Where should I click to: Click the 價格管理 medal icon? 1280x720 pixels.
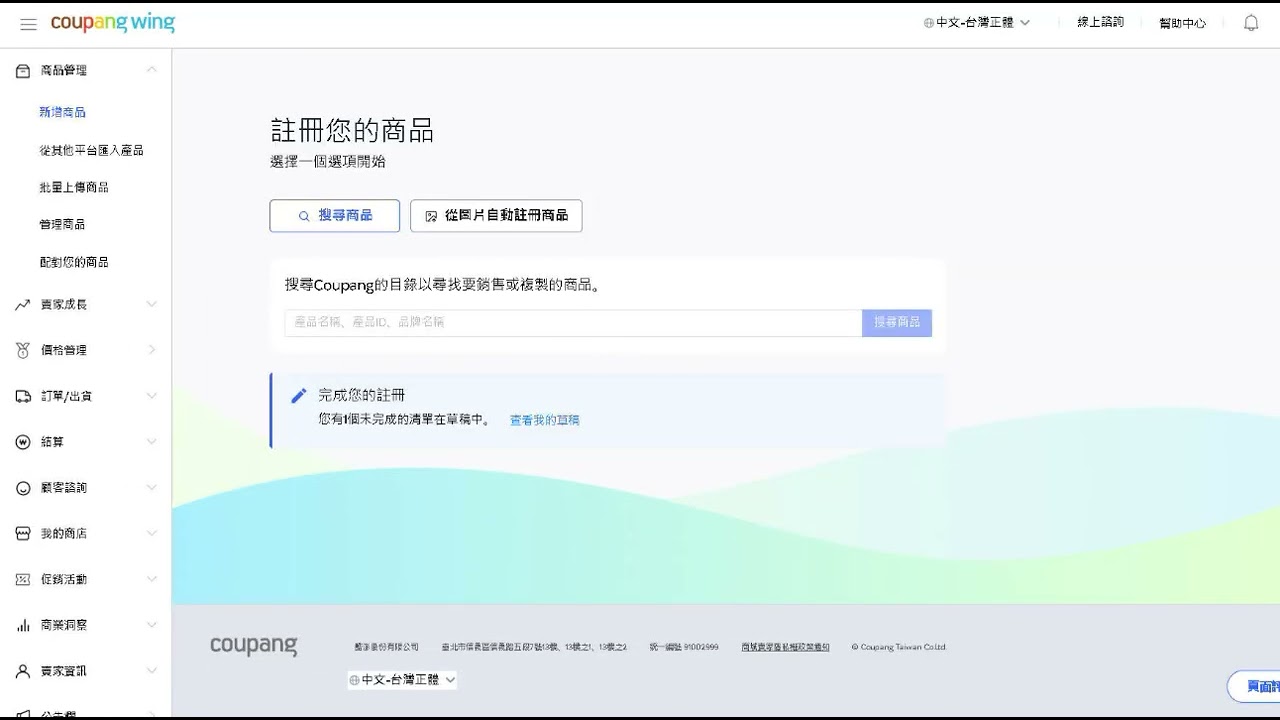pyautogui.click(x=23, y=350)
